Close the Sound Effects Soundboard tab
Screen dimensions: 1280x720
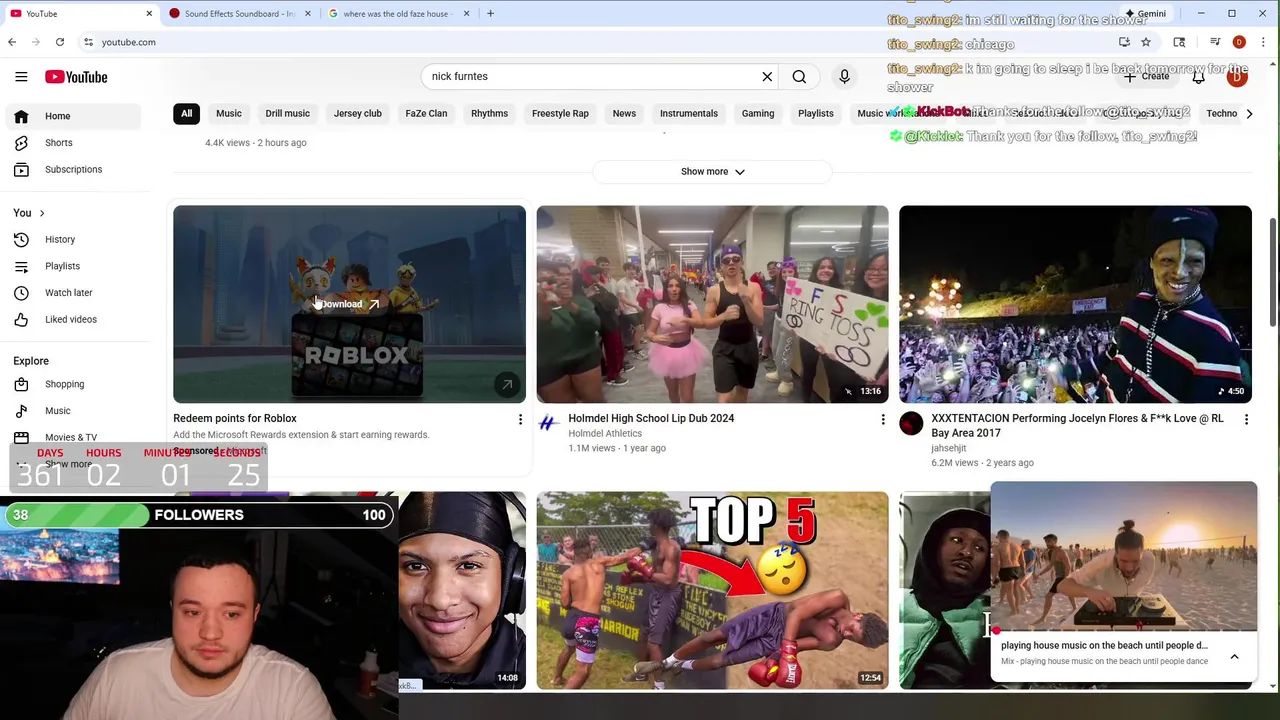(x=307, y=13)
